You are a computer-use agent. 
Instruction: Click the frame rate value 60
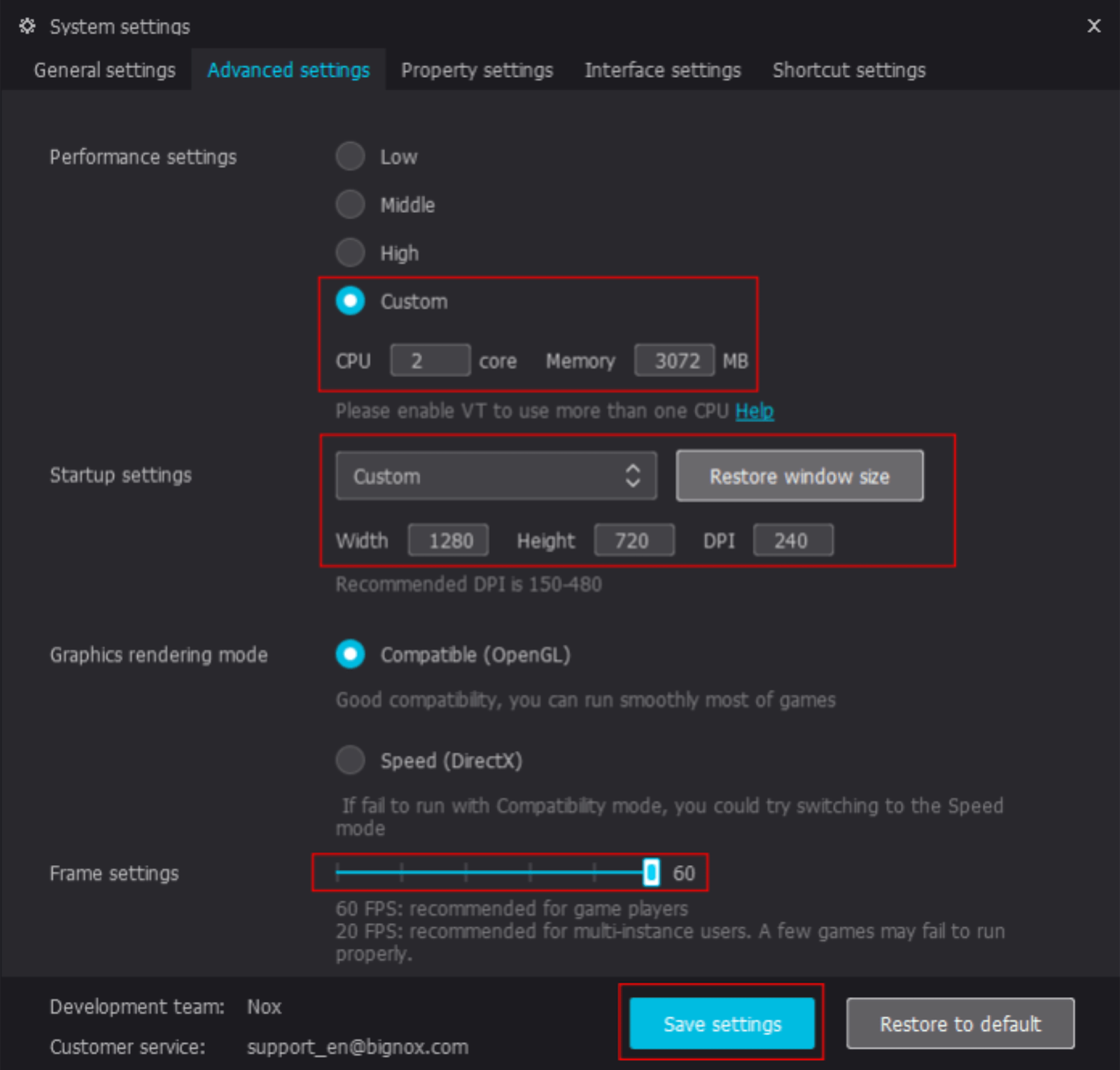684,873
